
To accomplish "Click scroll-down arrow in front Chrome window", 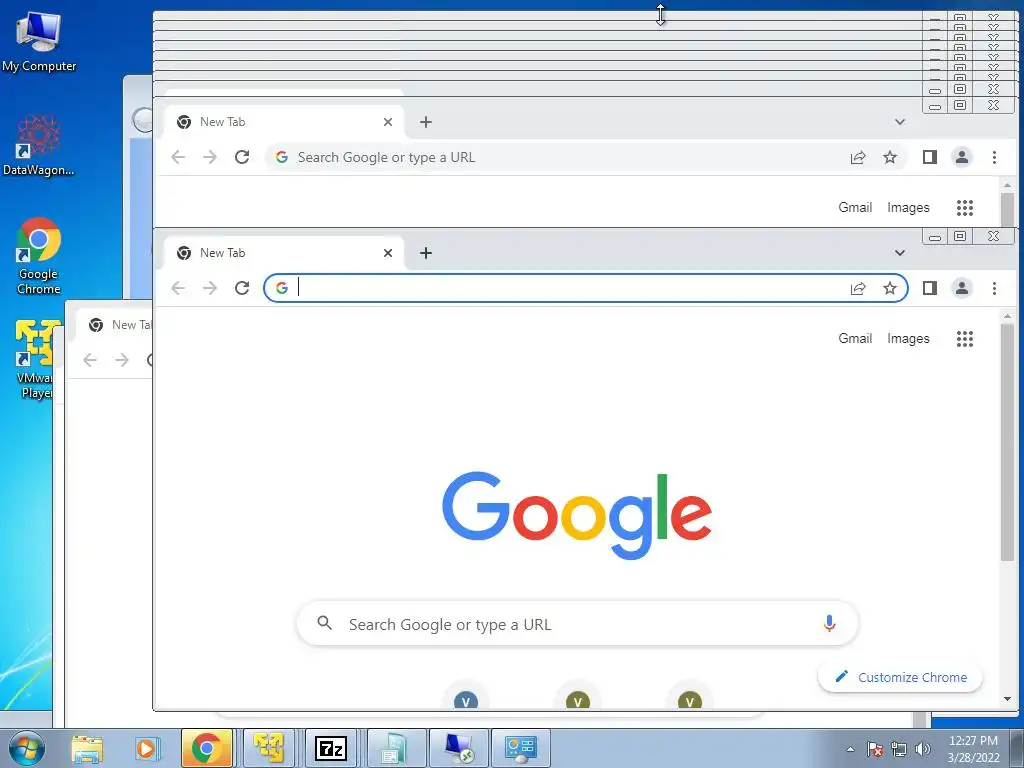I will pyautogui.click(x=1007, y=699).
